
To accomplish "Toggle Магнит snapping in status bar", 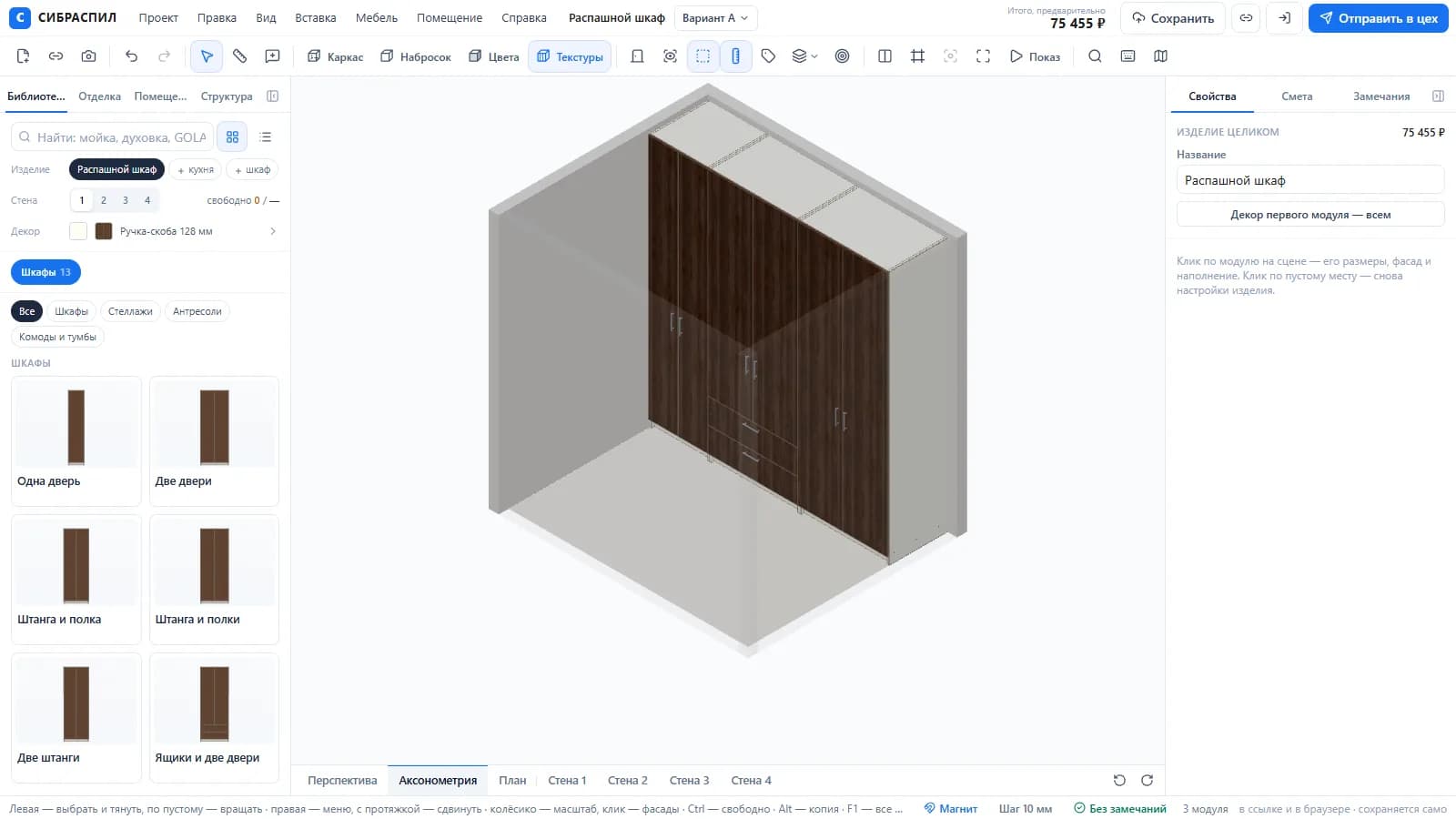I will point(950,808).
